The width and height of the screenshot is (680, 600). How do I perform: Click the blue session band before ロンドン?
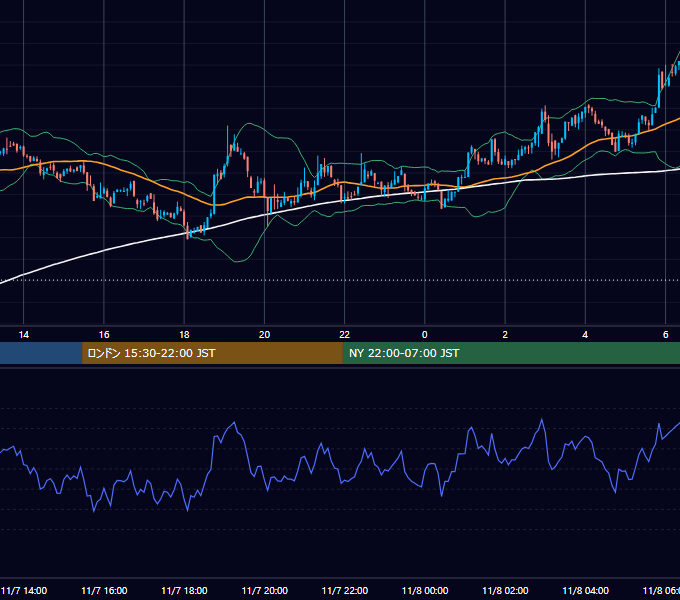pos(41,353)
